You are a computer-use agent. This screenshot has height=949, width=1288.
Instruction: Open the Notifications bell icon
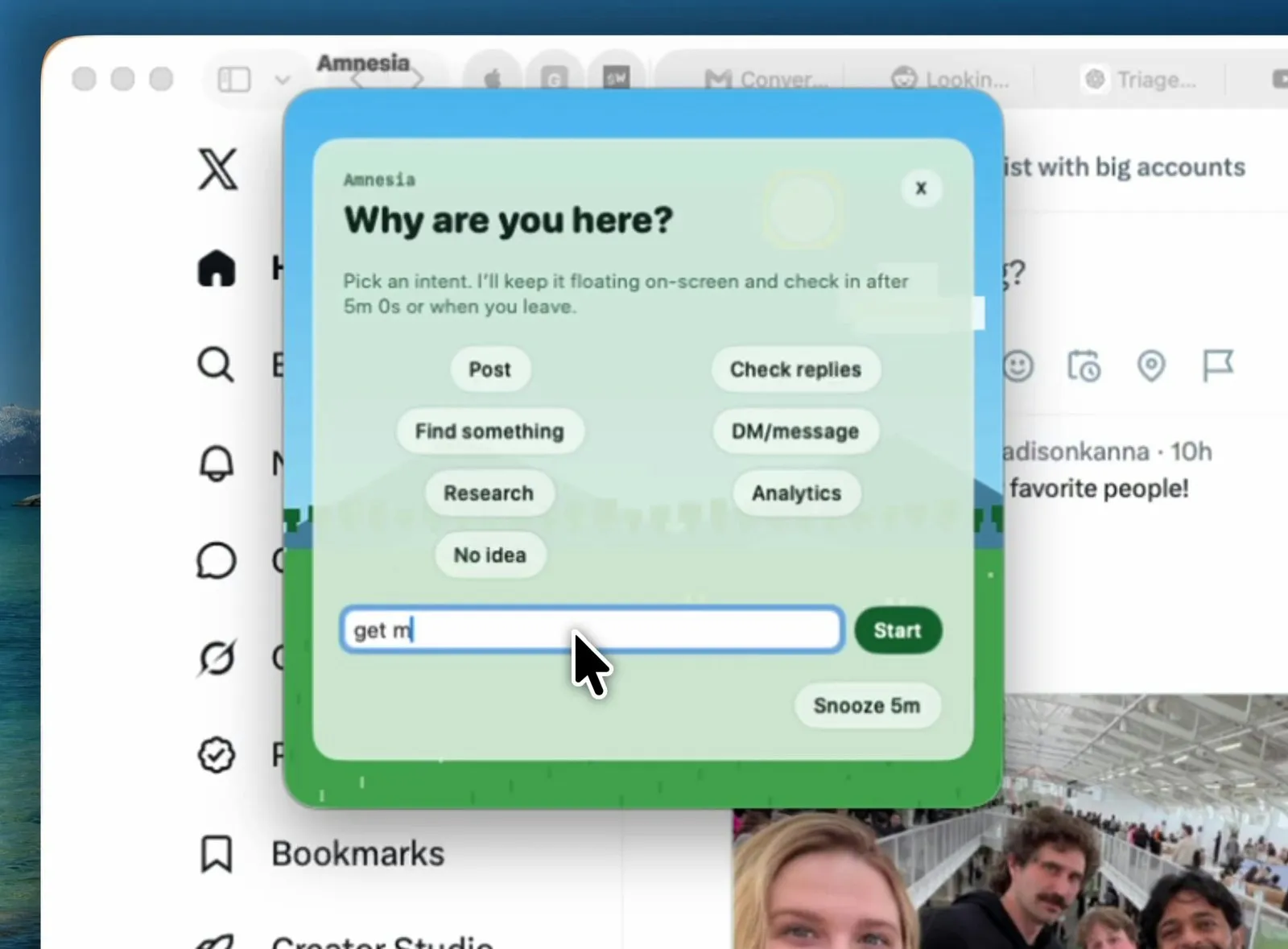(x=216, y=464)
